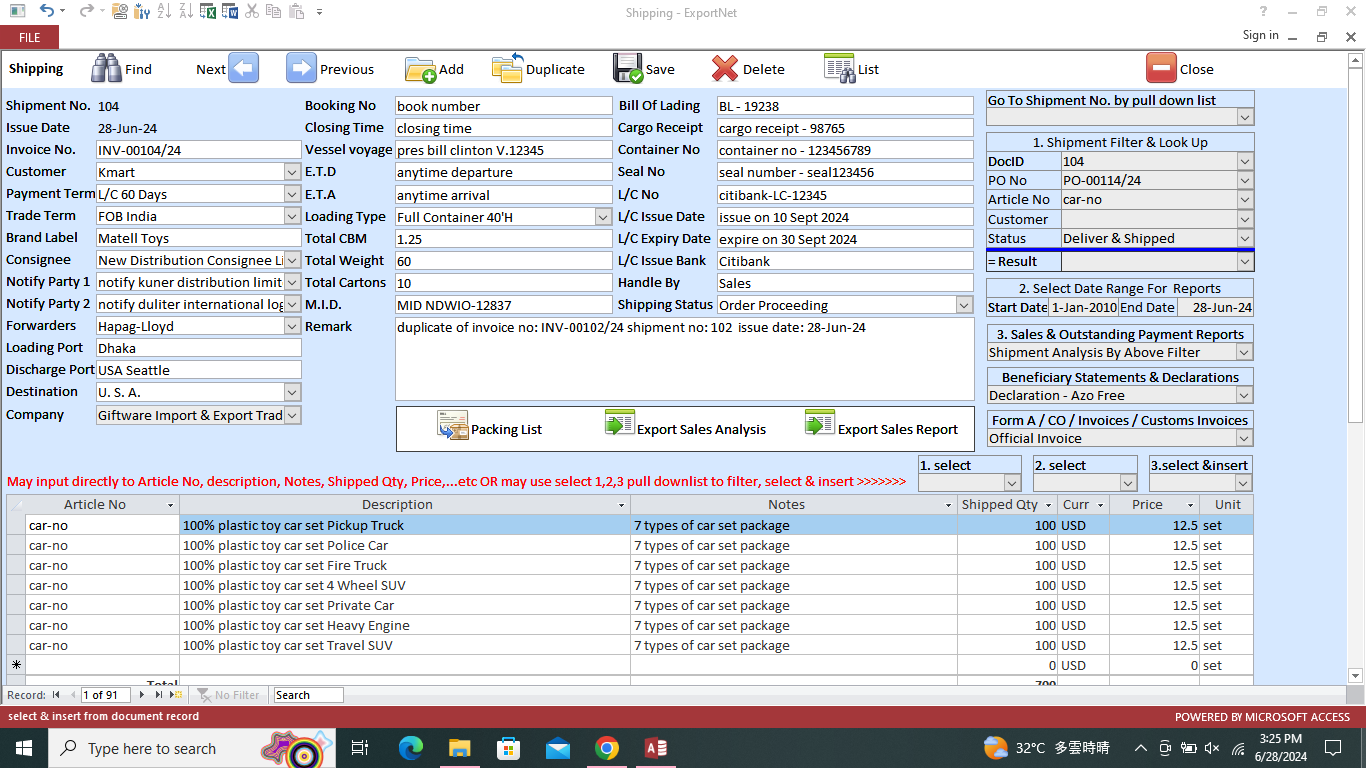Open Microsoft Edge from taskbar
Viewport: 1366px width, 768px height.
click(x=410, y=748)
